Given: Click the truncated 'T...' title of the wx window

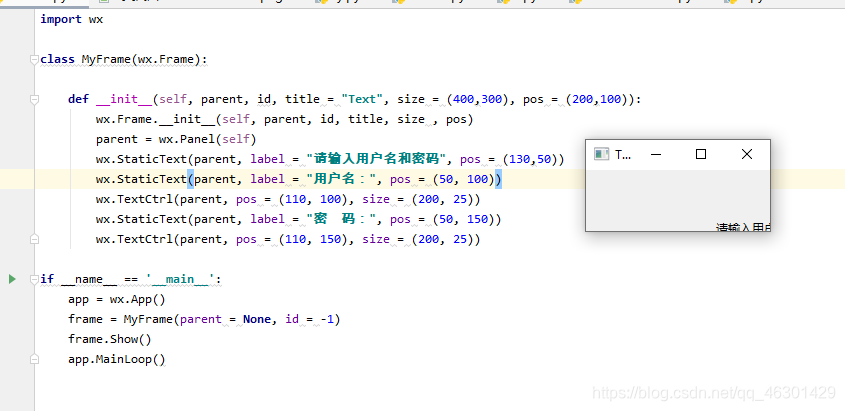Looking at the screenshot, I should coord(622,155).
